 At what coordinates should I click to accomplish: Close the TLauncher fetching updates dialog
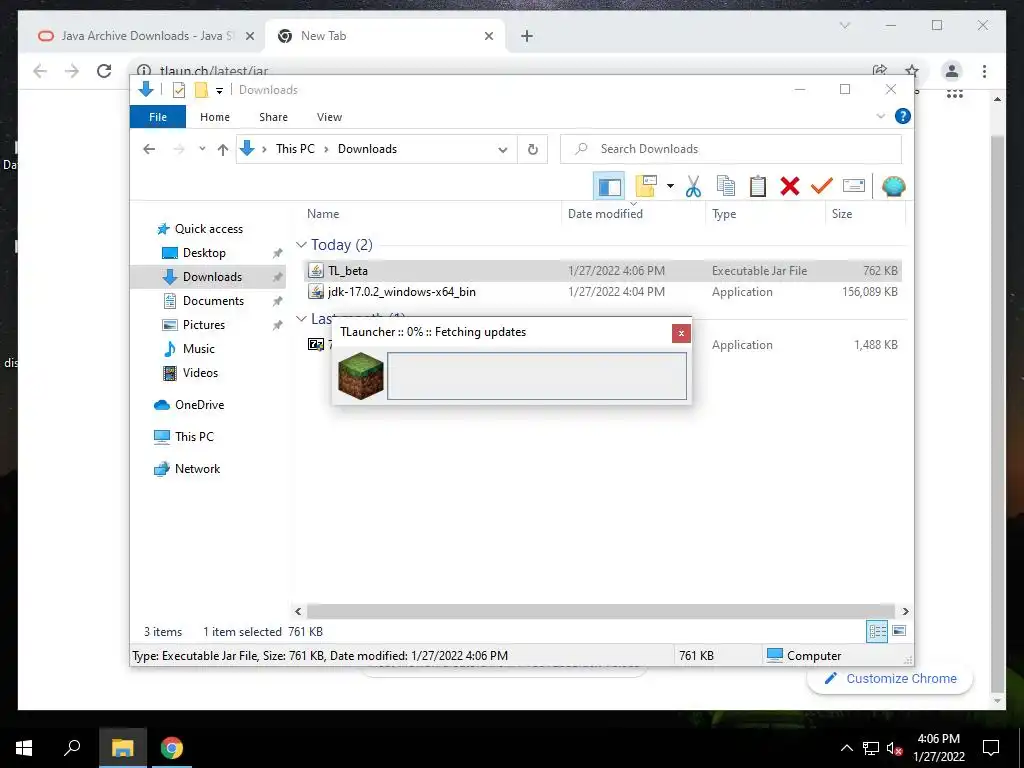tap(681, 333)
